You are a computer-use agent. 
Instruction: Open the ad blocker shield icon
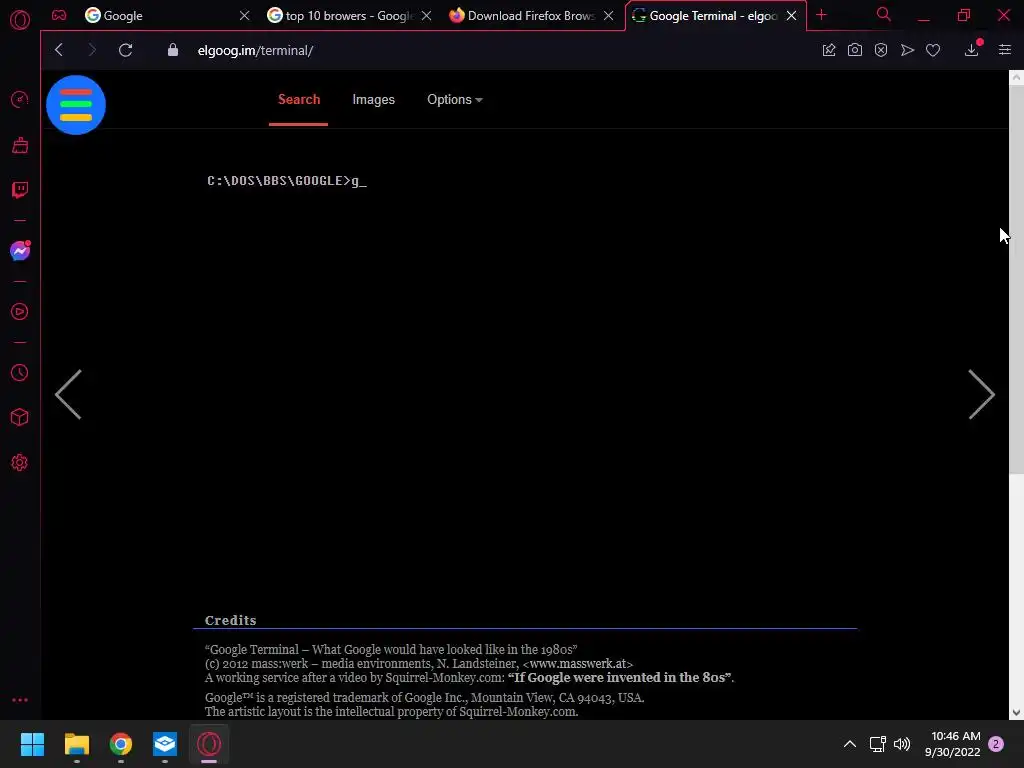(x=881, y=50)
